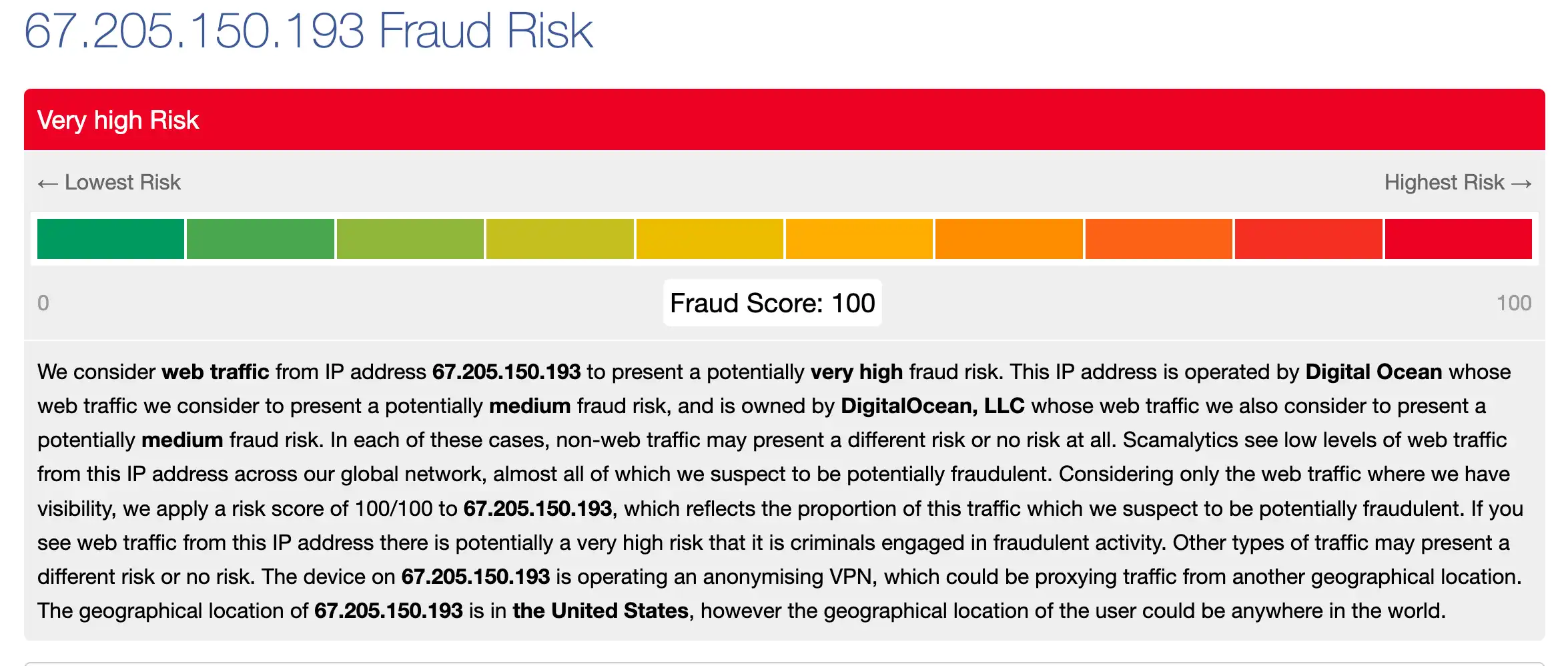Select the light red risk segment
The image size is (1568, 666).
click(1308, 239)
